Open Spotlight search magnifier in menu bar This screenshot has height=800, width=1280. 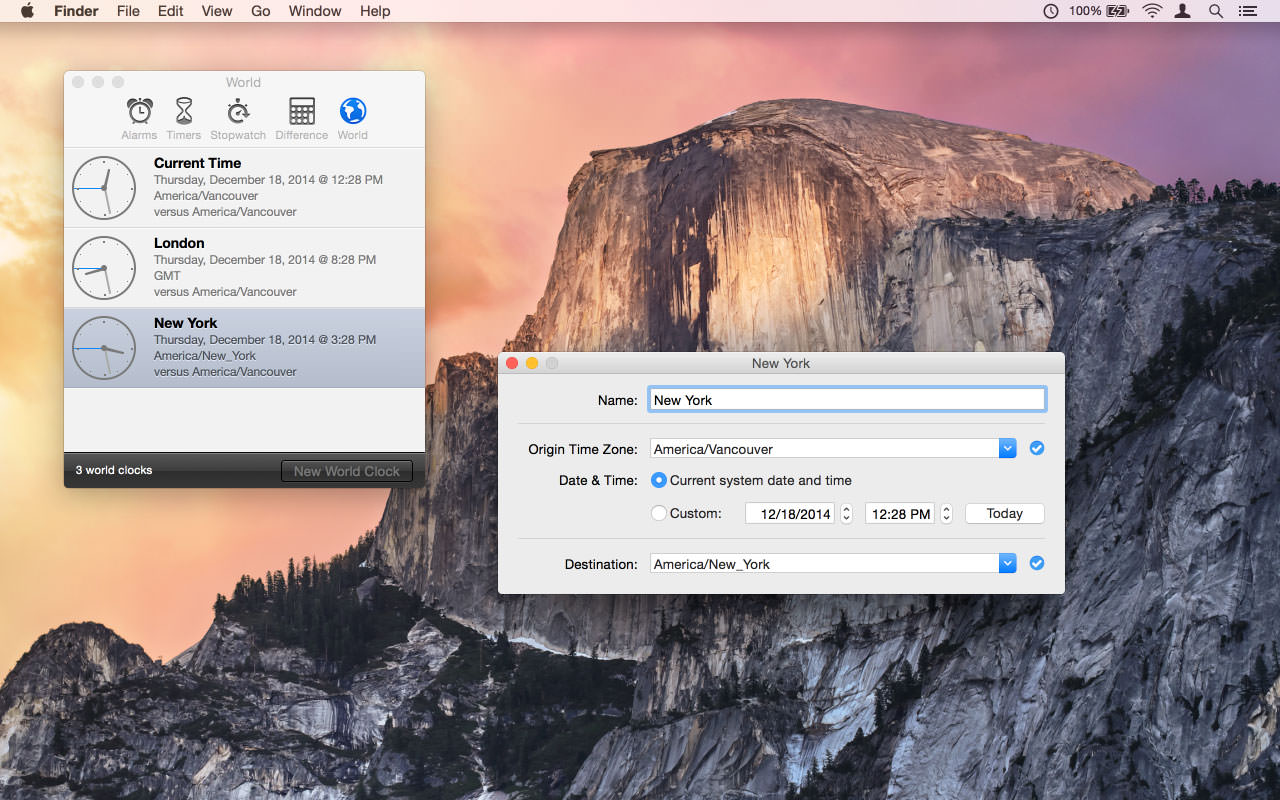click(1215, 11)
